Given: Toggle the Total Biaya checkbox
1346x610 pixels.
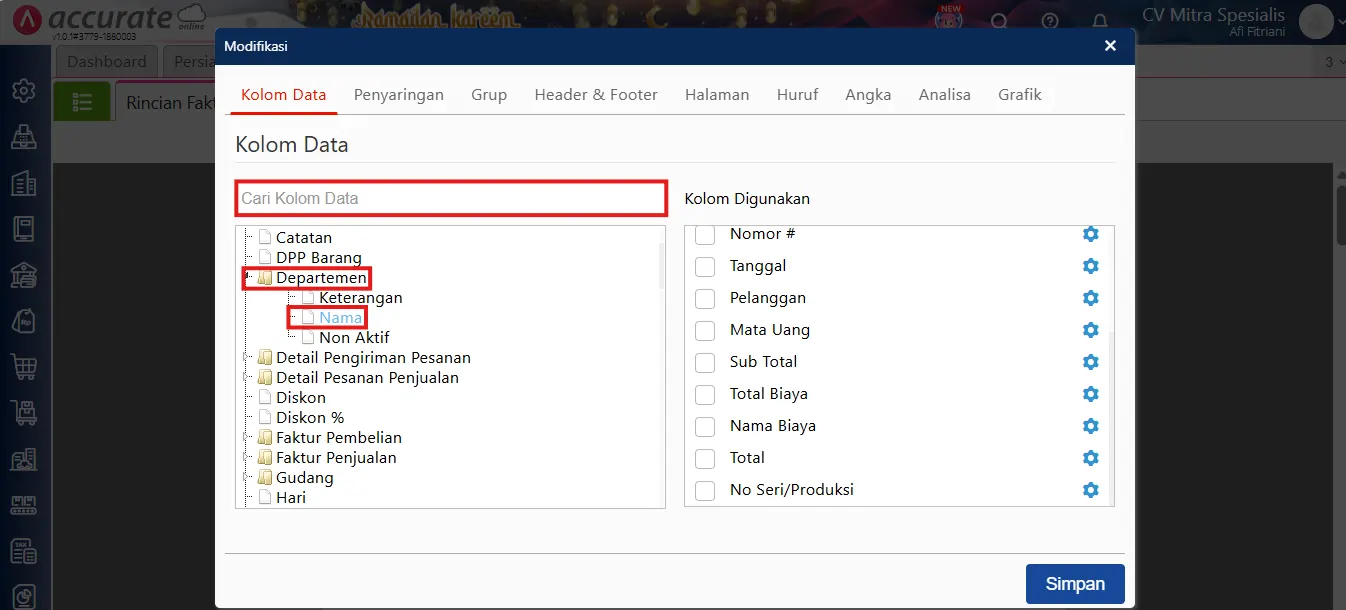Looking at the screenshot, I should [705, 394].
